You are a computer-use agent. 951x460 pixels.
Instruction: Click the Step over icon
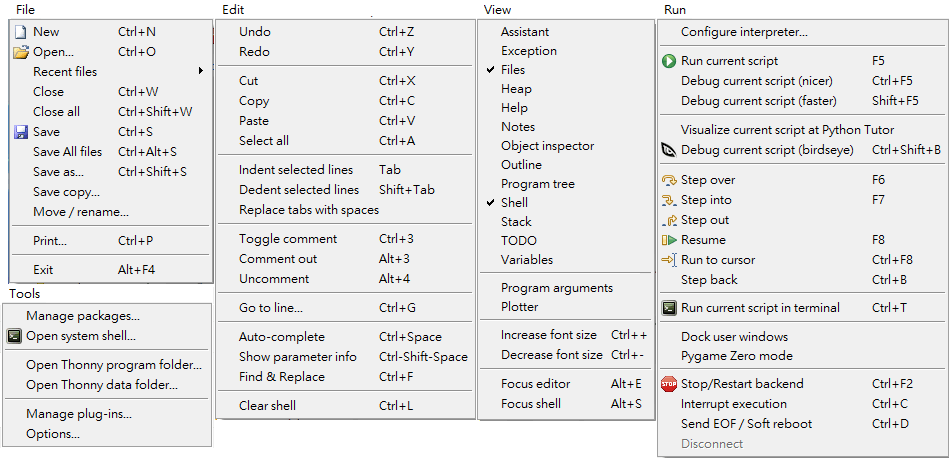(x=669, y=180)
